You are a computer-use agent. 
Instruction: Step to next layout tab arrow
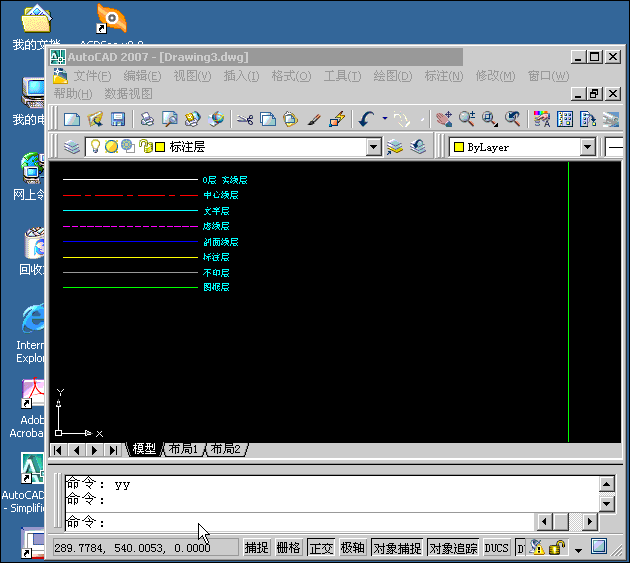tap(95, 450)
